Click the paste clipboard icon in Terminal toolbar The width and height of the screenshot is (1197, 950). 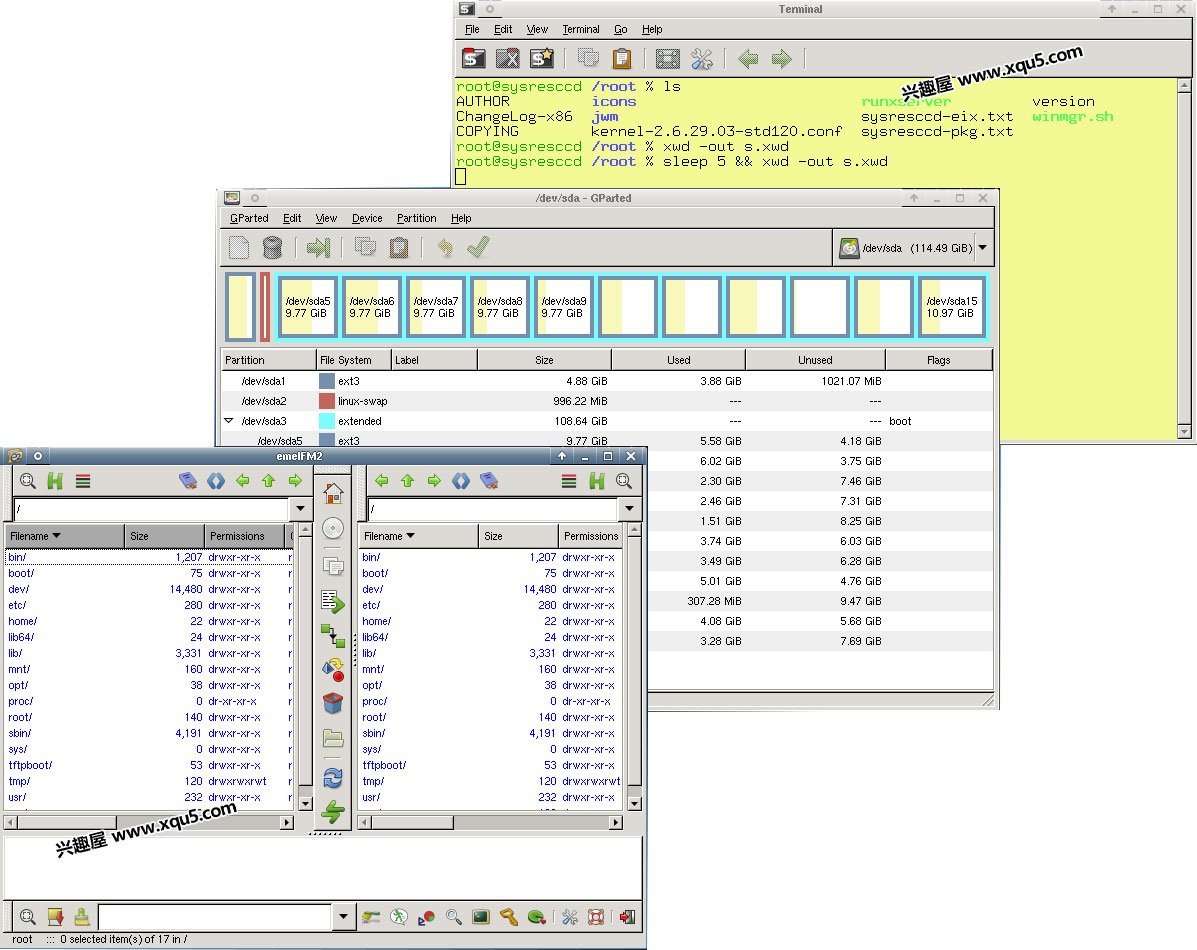click(622, 59)
